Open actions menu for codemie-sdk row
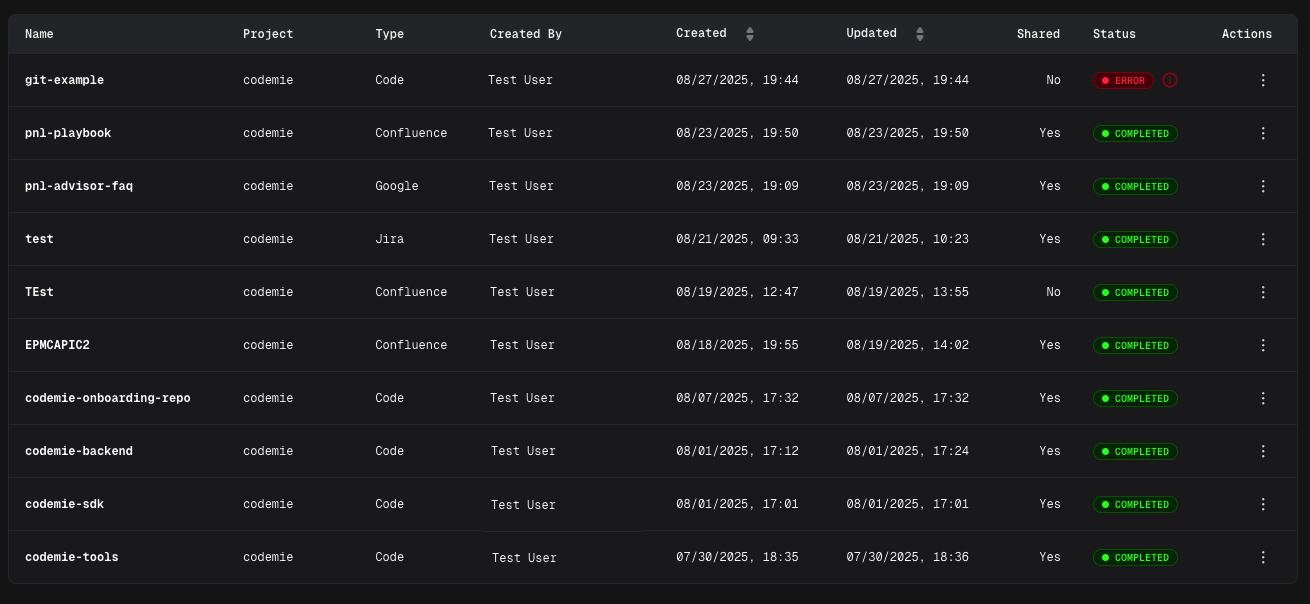Image resolution: width=1310 pixels, height=604 pixels. point(1262,504)
